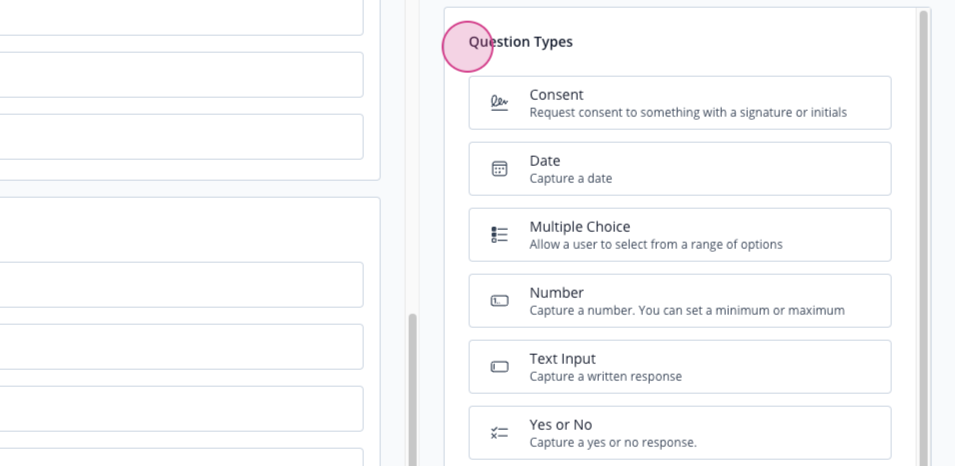Click the form editor scrollbar thumb
The width and height of the screenshot is (955, 466).
[x=412, y=390]
